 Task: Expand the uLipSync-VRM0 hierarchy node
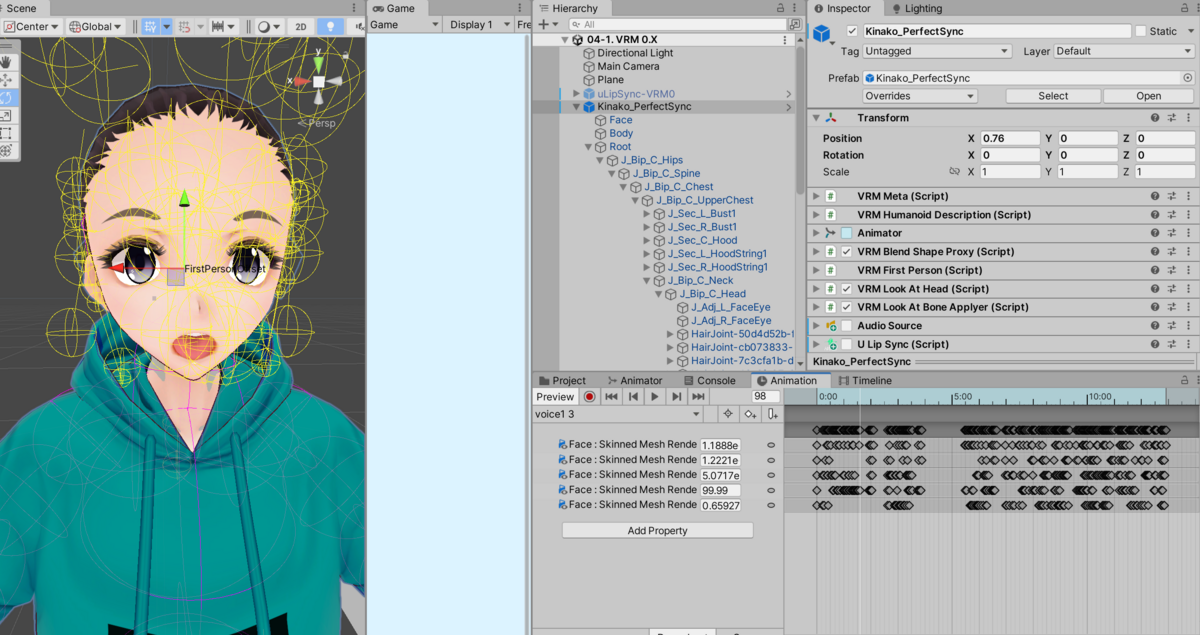click(x=577, y=93)
